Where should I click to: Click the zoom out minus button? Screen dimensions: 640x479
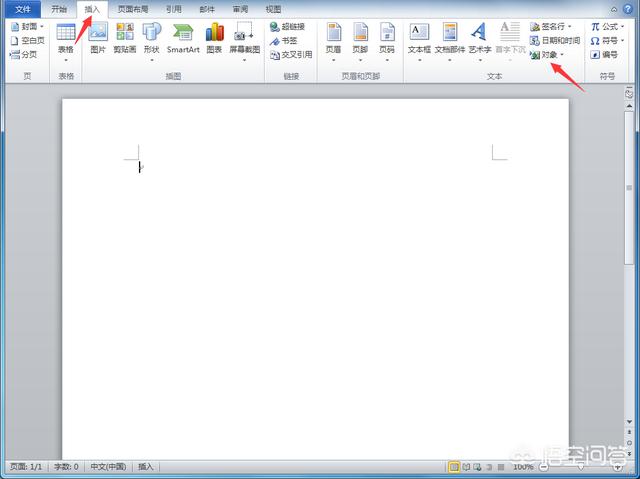tap(544, 467)
